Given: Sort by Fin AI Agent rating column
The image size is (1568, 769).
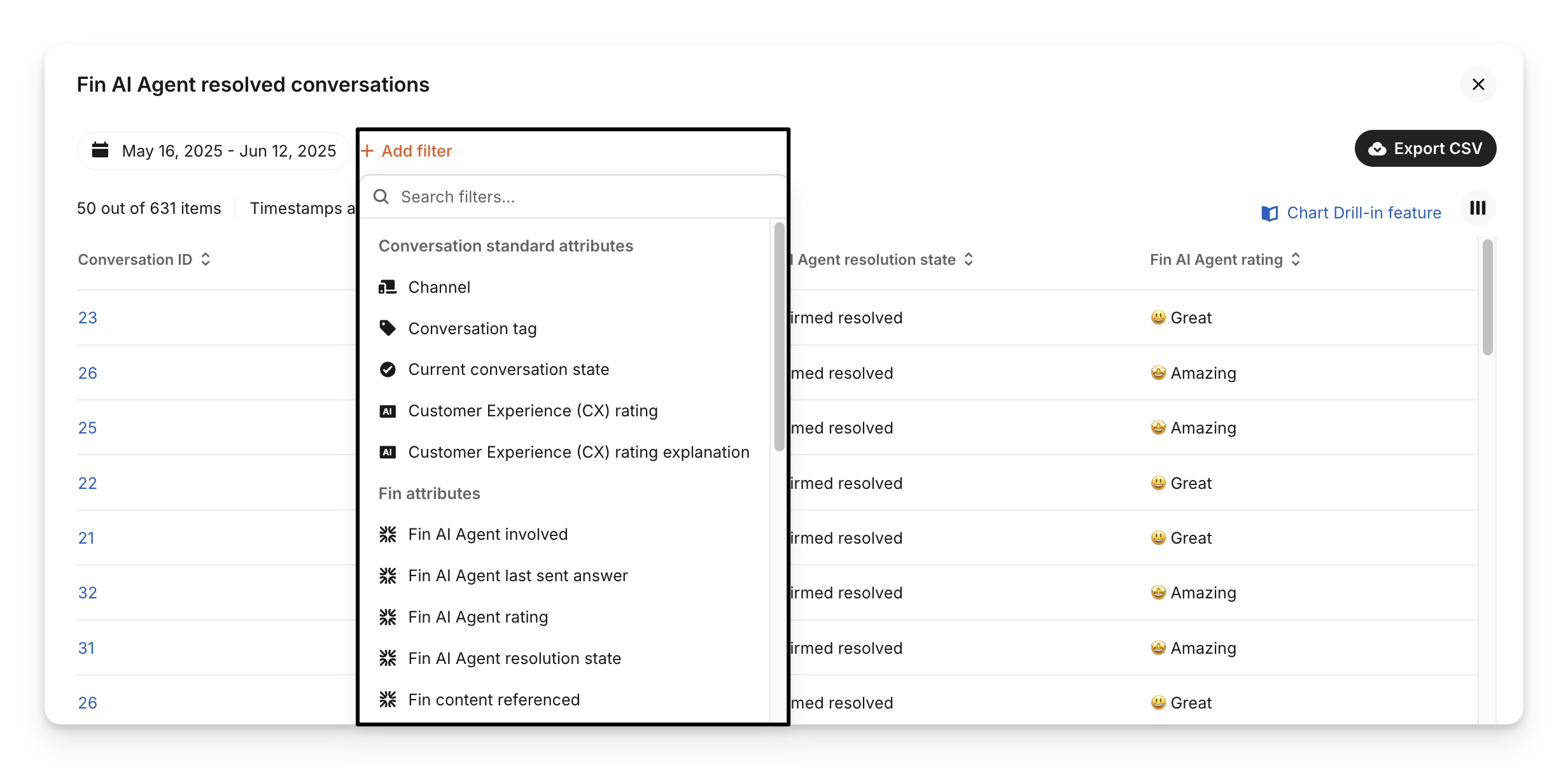Looking at the screenshot, I should [1296, 260].
